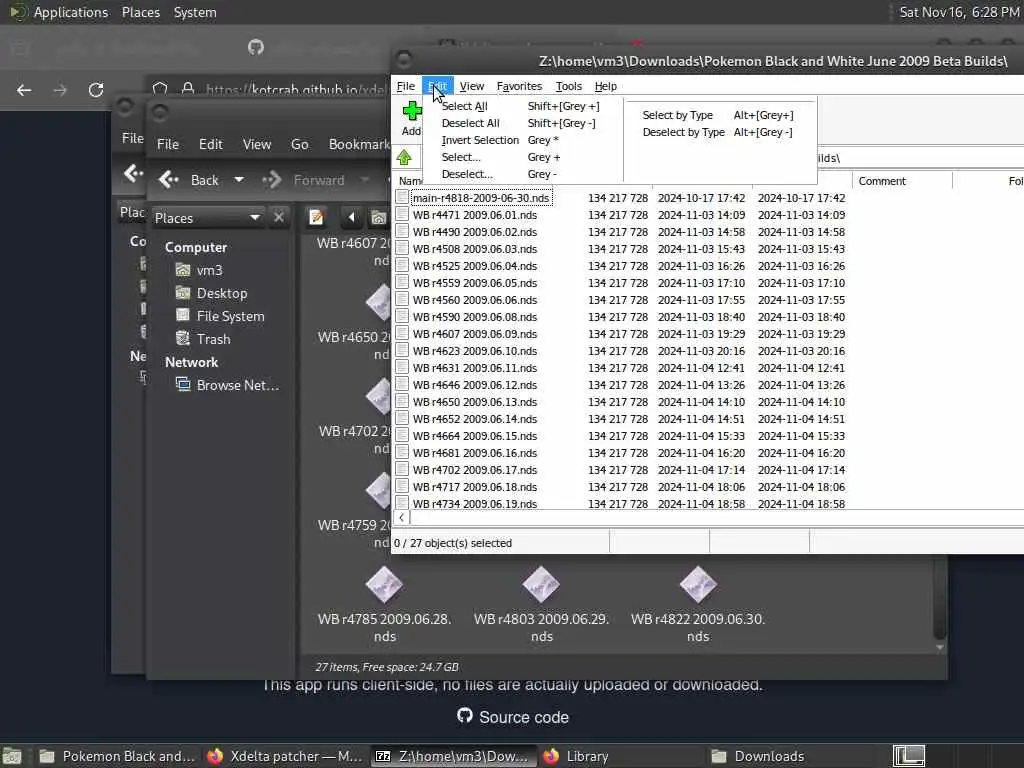Click the 7-Zip horizontal scrollbar left arrow
This screenshot has width=1024, height=768.
402,517
